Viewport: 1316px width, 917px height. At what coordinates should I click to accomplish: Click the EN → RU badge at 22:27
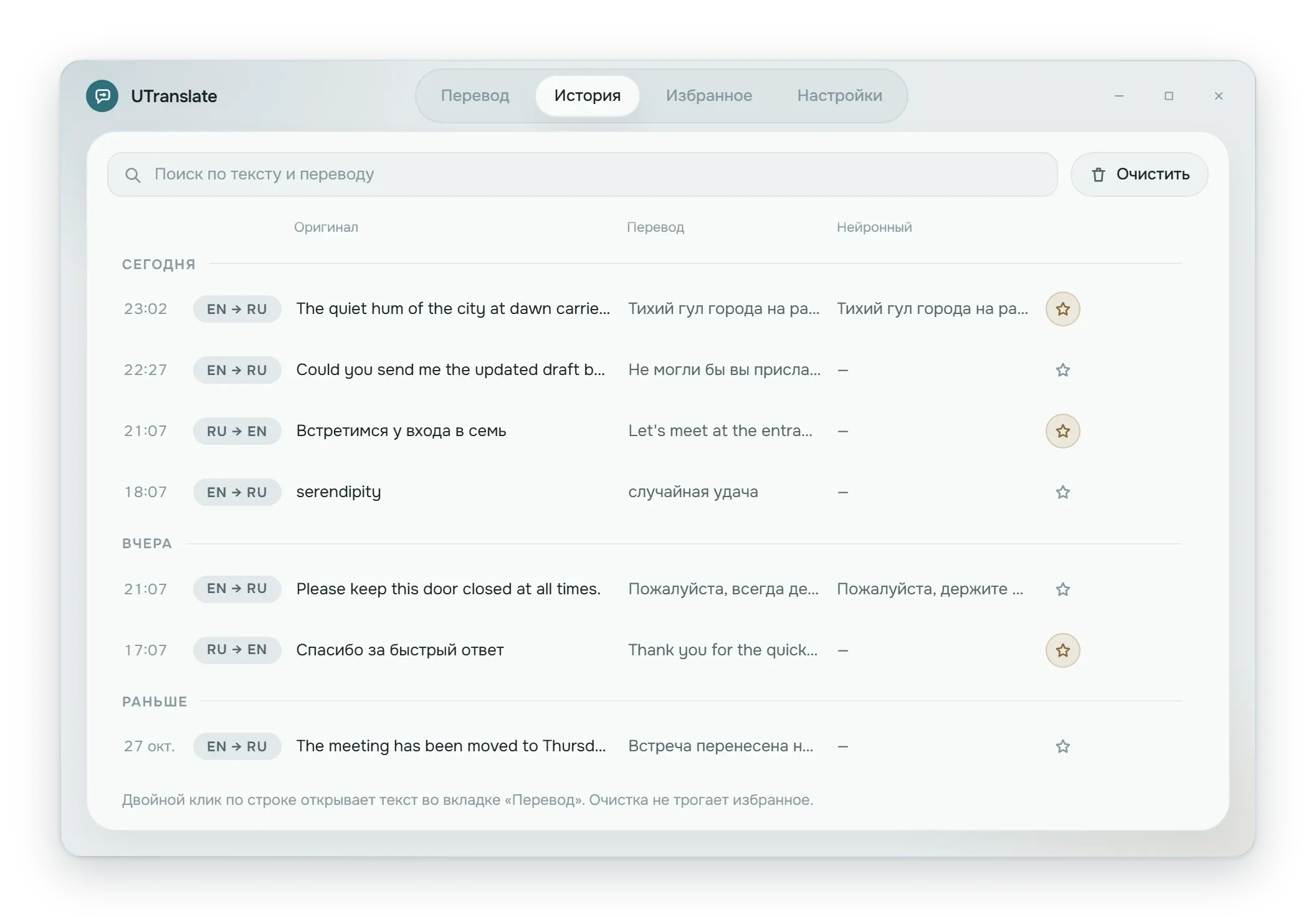(237, 370)
